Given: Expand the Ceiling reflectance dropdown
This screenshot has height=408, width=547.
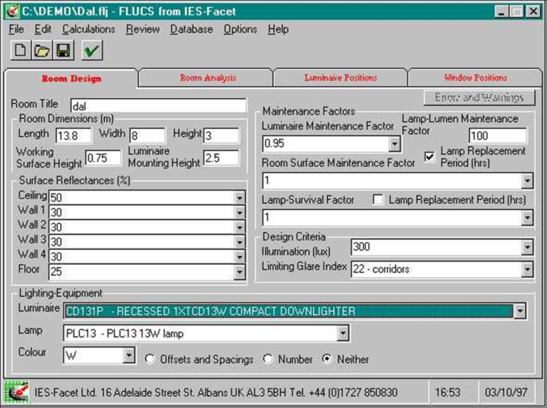Looking at the screenshot, I should coord(239,198).
